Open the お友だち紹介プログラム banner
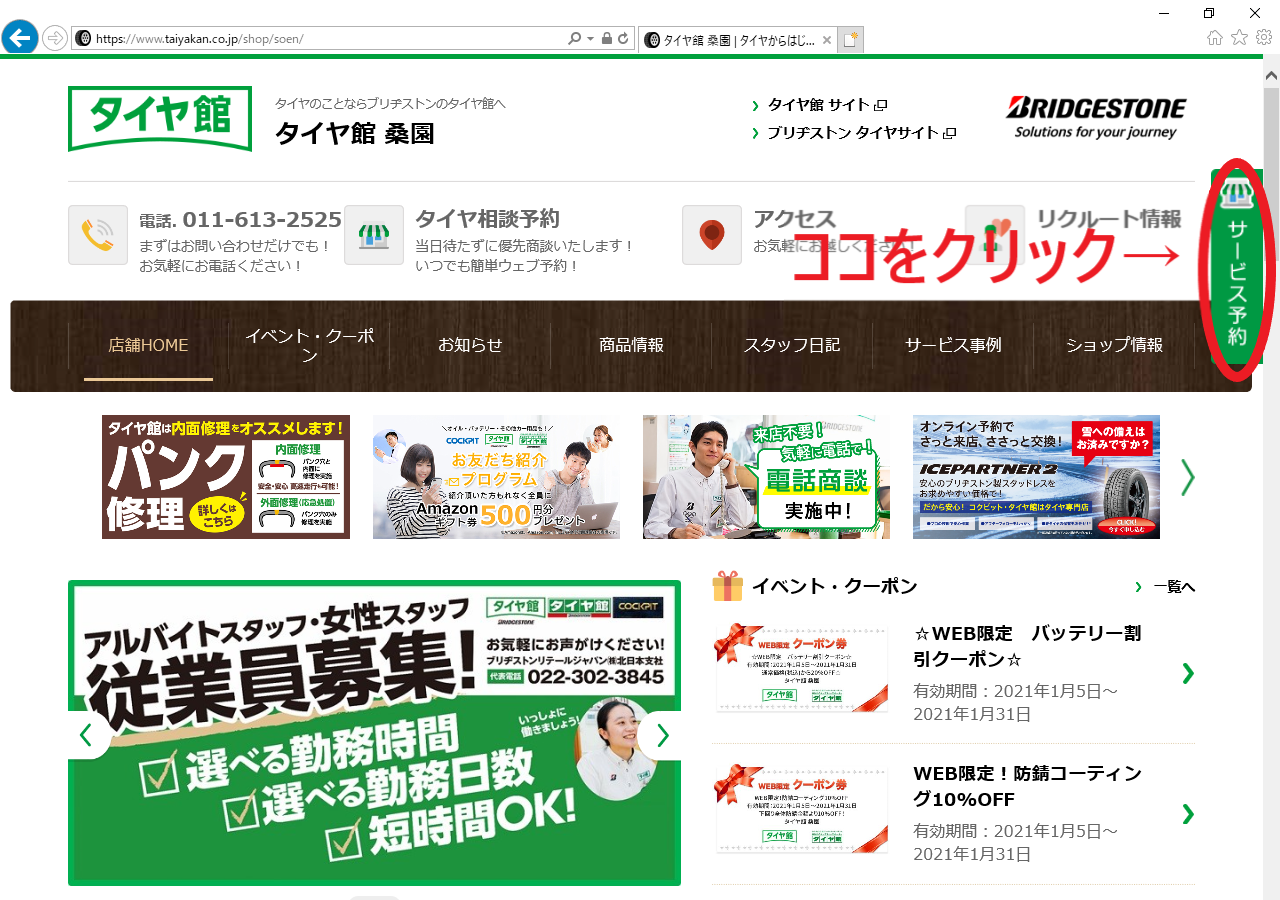Screen dimensions: 1280x900 tap(496, 477)
